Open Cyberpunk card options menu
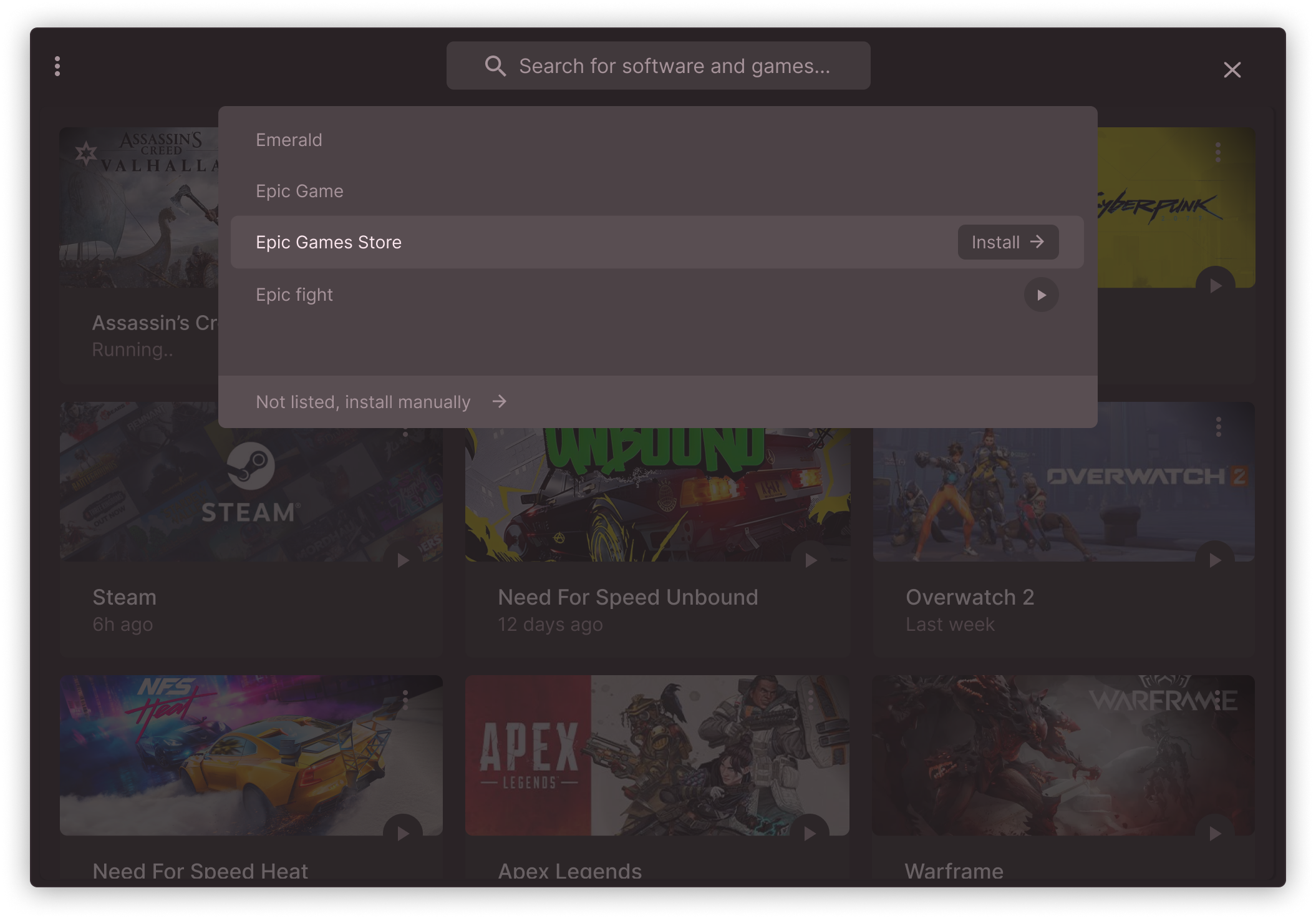Image resolution: width=1316 pixels, height=921 pixels. pos(1218,152)
